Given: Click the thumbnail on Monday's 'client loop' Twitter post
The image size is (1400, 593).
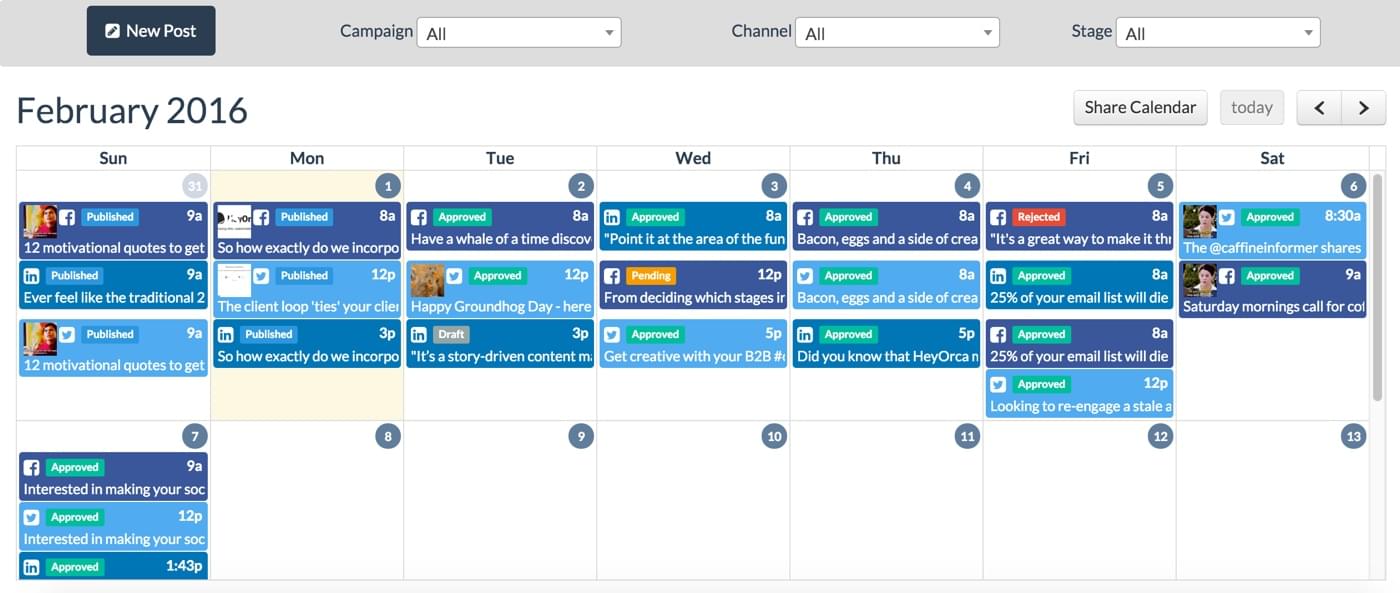Looking at the screenshot, I should [x=234, y=280].
